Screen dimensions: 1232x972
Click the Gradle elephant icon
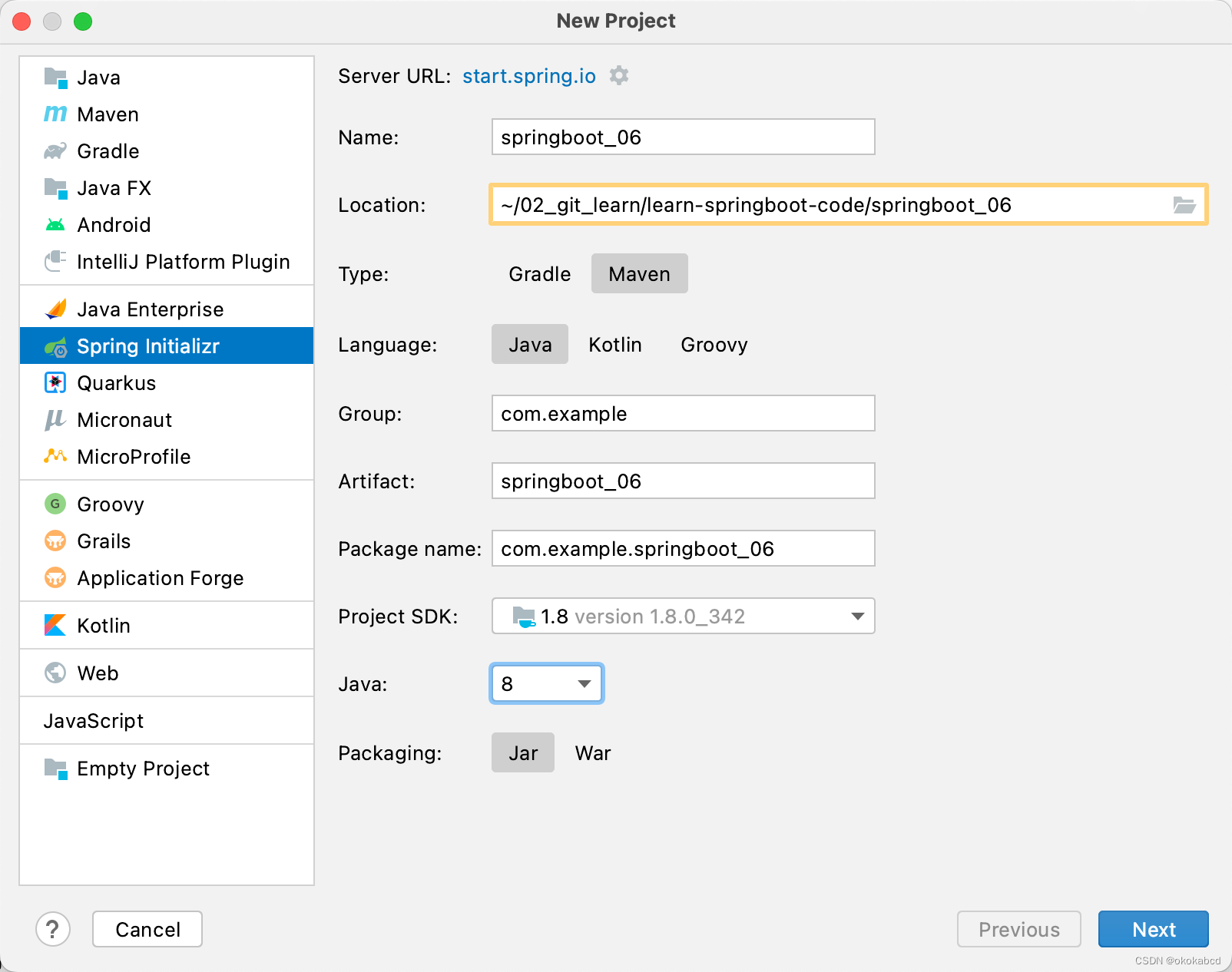point(55,151)
